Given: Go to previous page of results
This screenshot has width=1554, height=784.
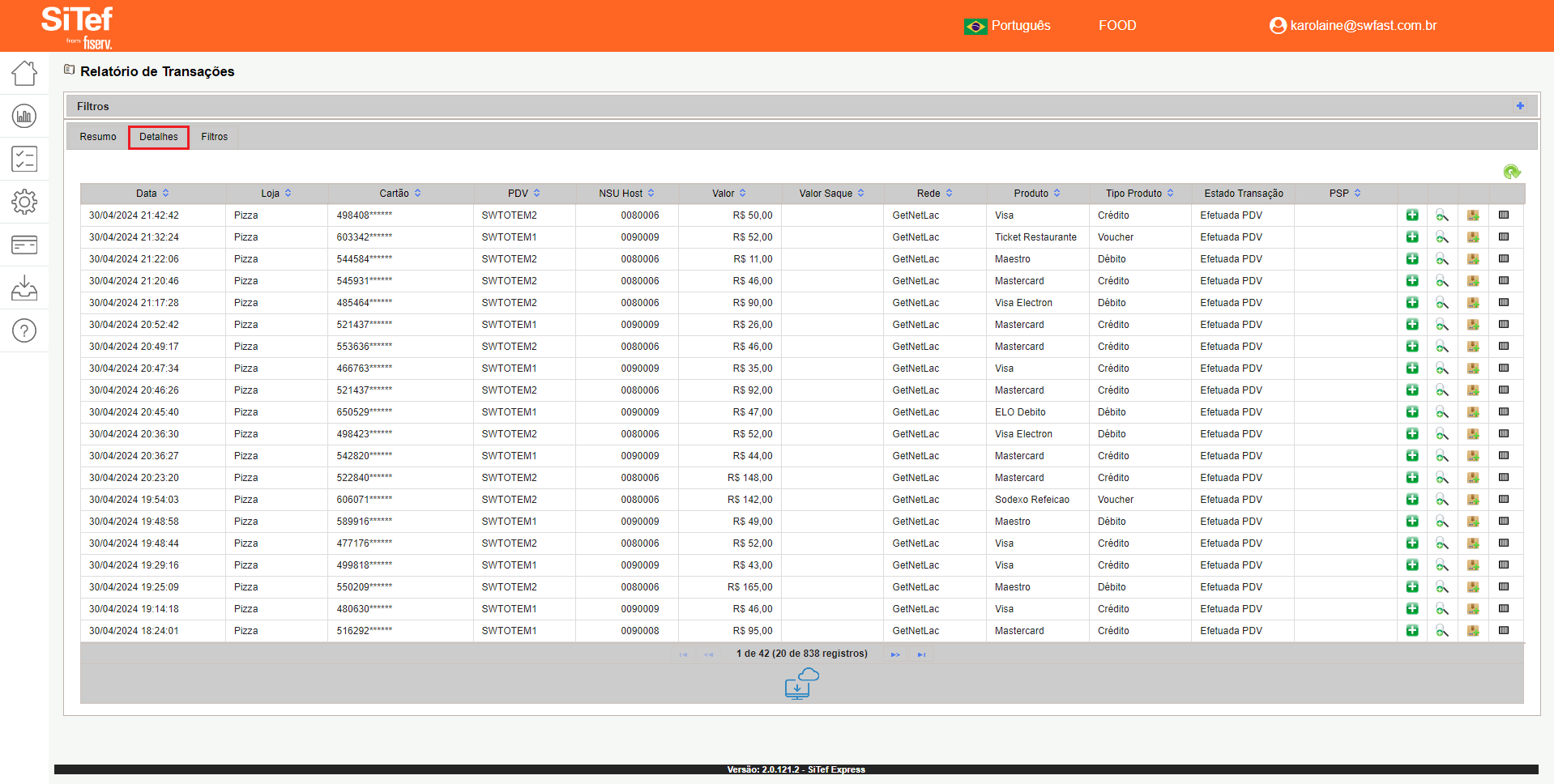Looking at the screenshot, I should (709, 654).
